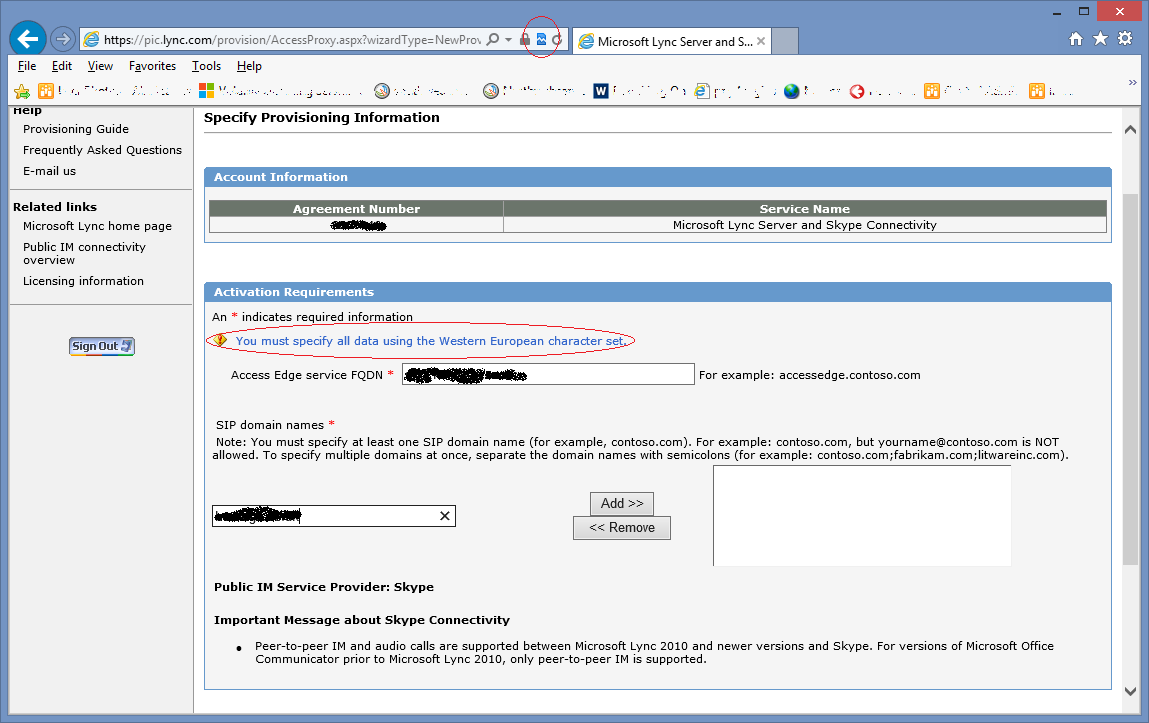
Task: Click the Access Edge service FQDN field
Action: pos(548,374)
